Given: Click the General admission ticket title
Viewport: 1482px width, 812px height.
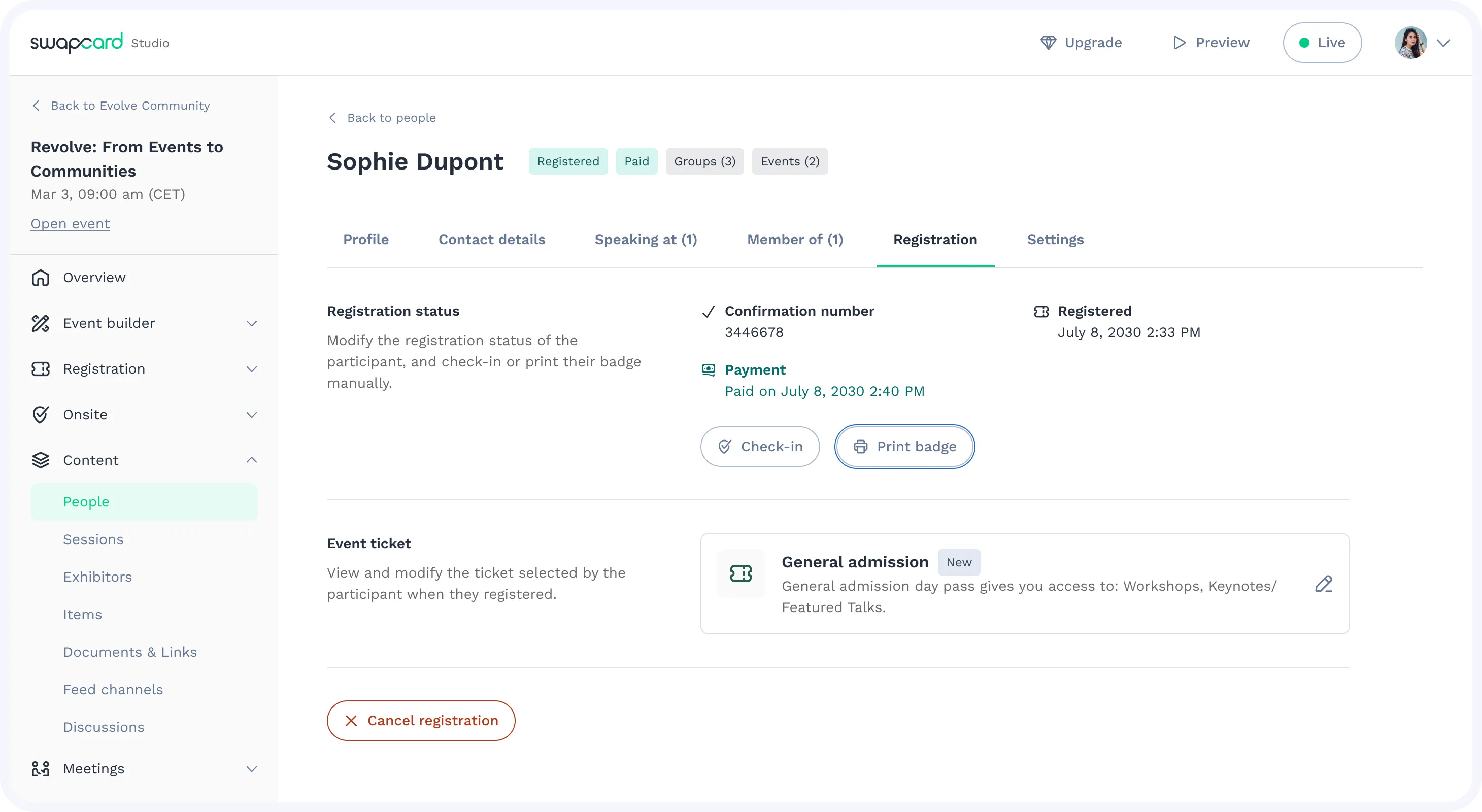Looking at the screenshot, I should click(x=855, y=562).
